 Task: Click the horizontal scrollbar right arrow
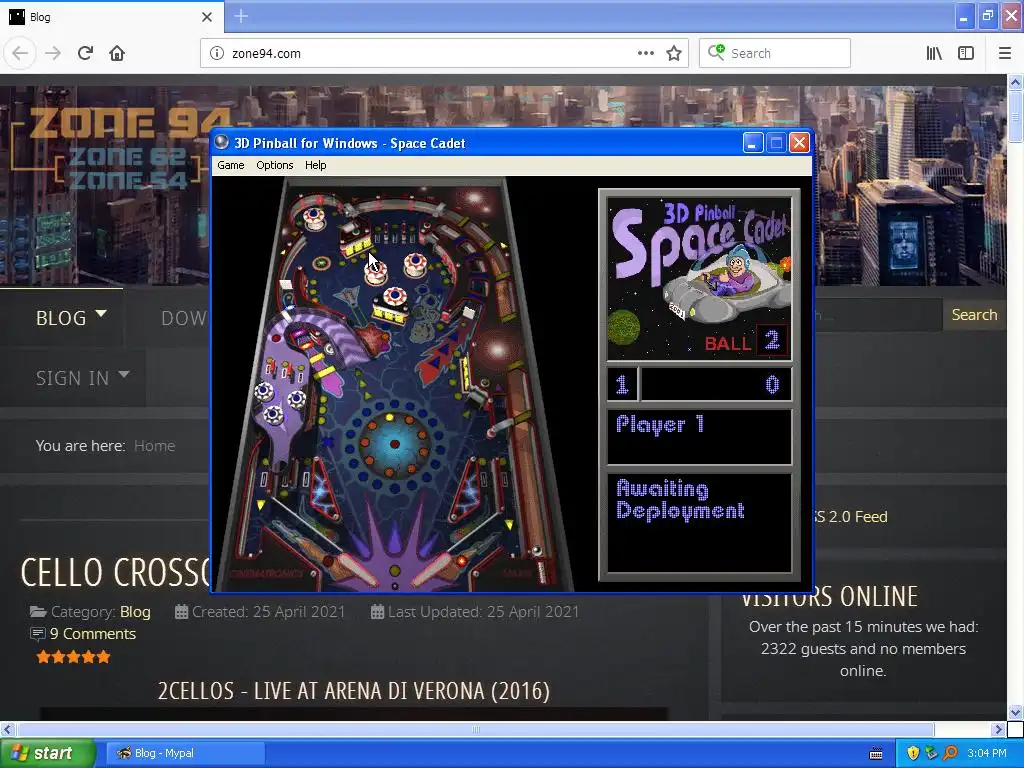coord(998,729)
